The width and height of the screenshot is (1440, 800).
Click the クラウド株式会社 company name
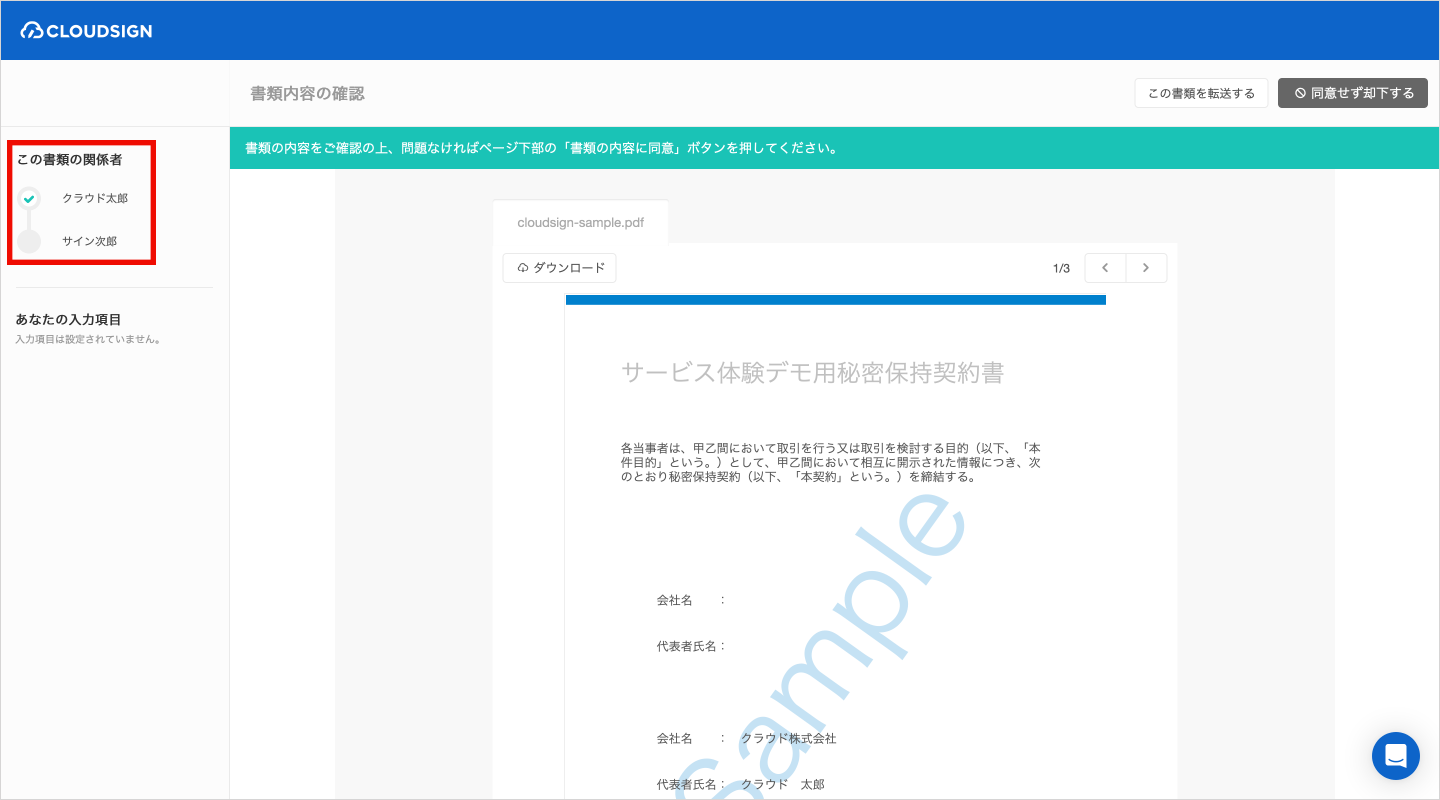[788, 738]
